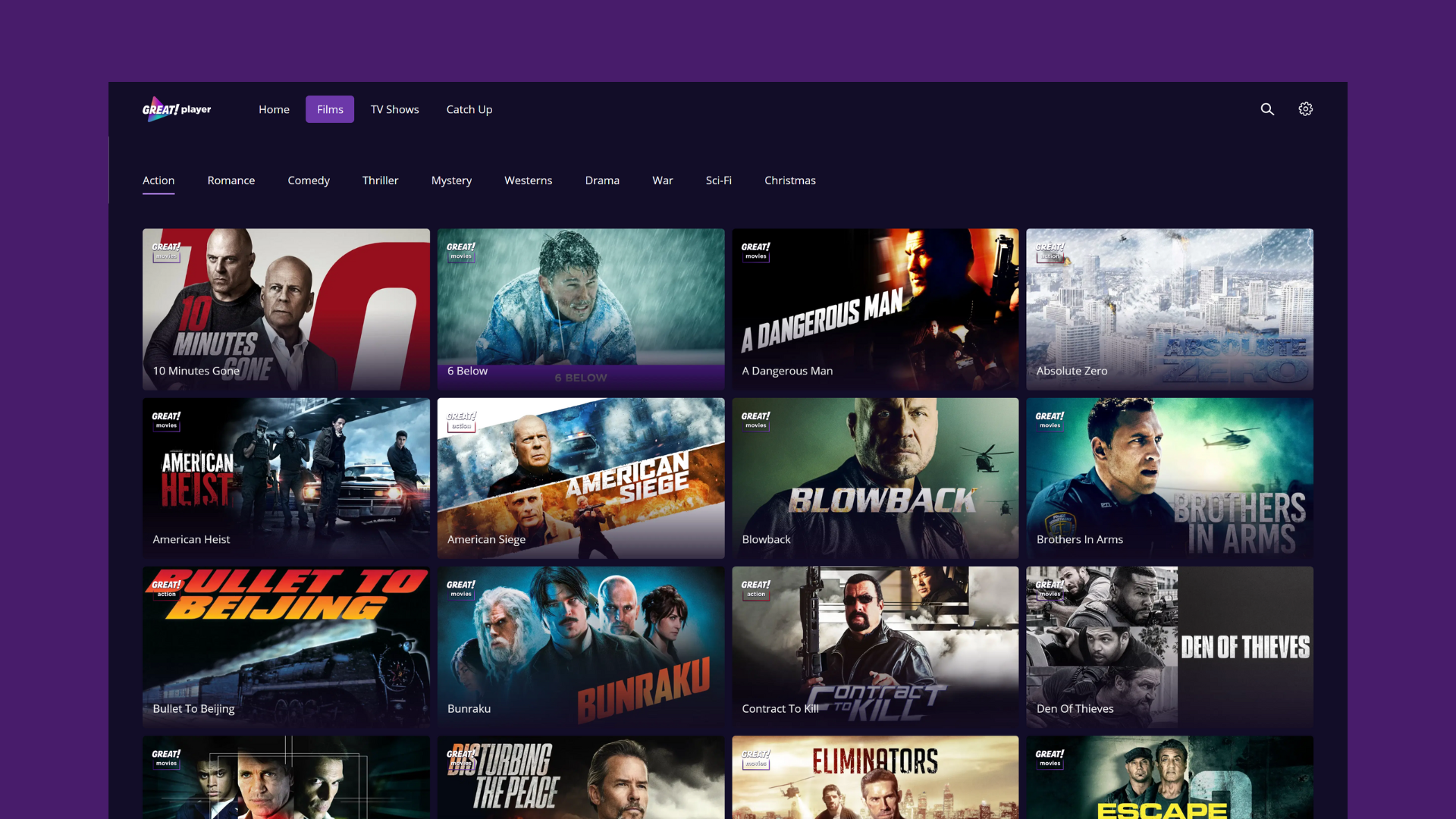1456x819 pixels.
Task: Choose the Romance genre
Action: click(231, 180)
